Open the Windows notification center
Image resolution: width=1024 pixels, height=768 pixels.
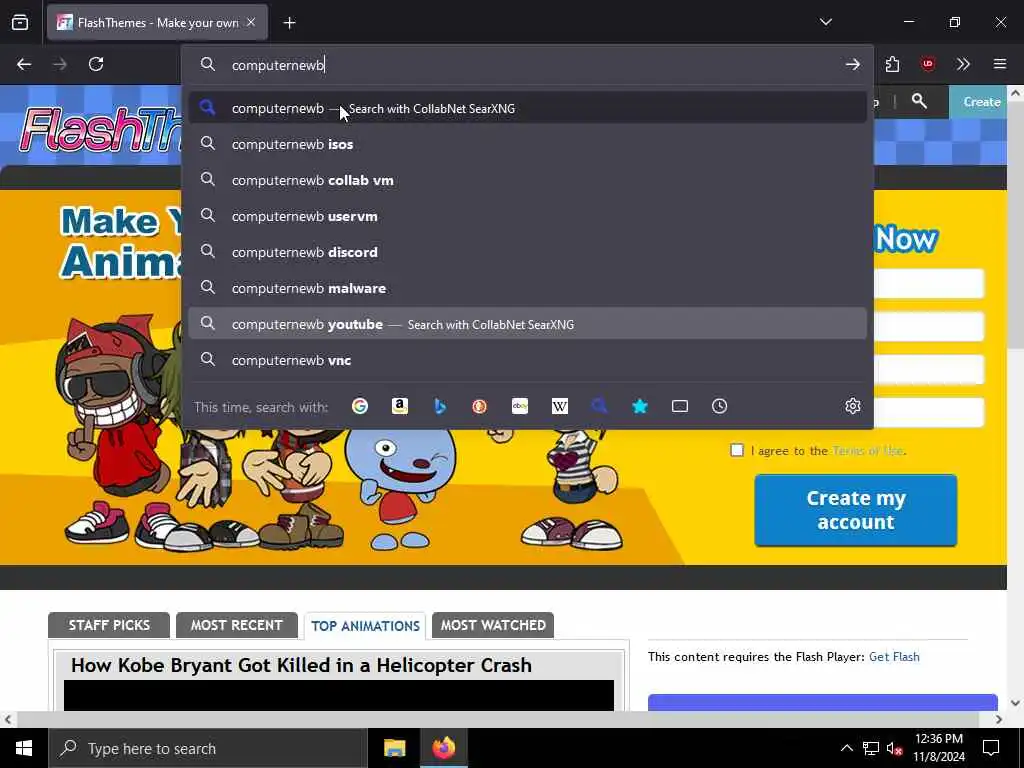(x=991, y=748)
